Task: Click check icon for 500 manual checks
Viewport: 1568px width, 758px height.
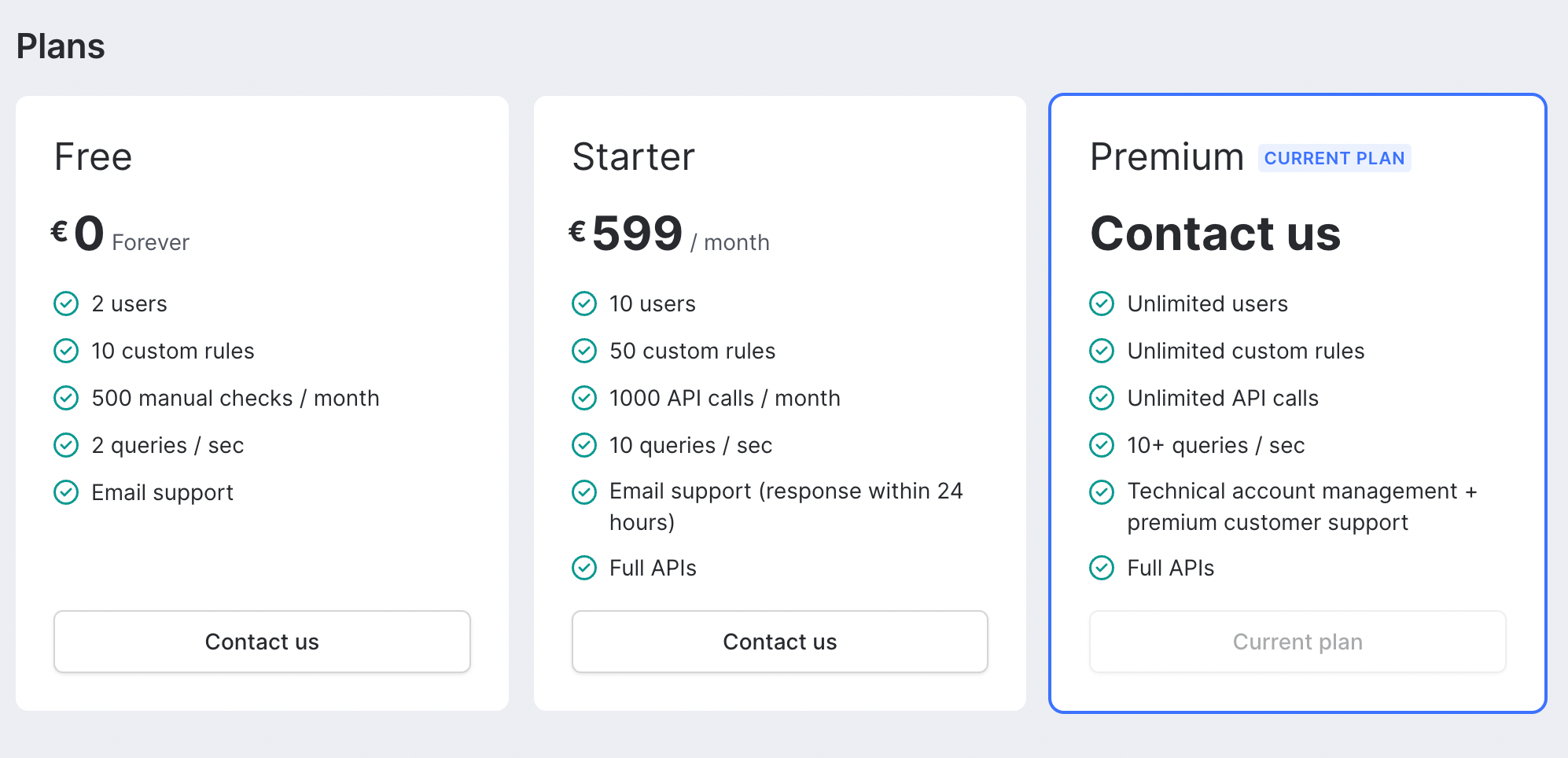Action: [x=66, y=398]
